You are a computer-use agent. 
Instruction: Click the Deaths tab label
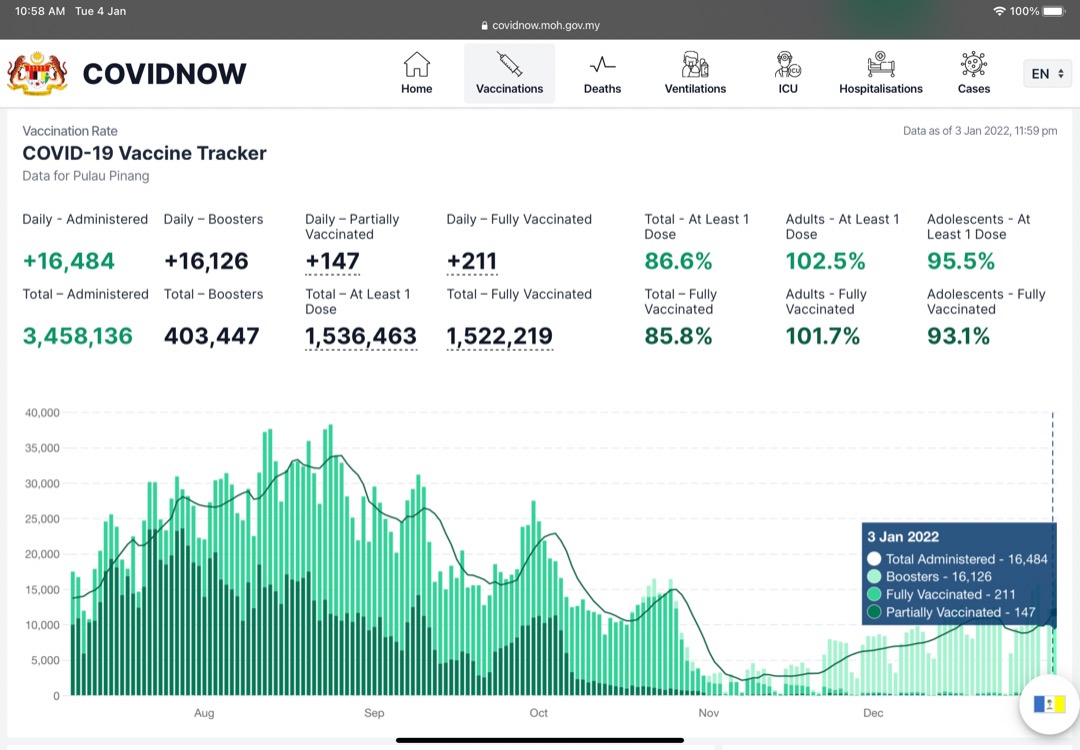pos(603,89)
